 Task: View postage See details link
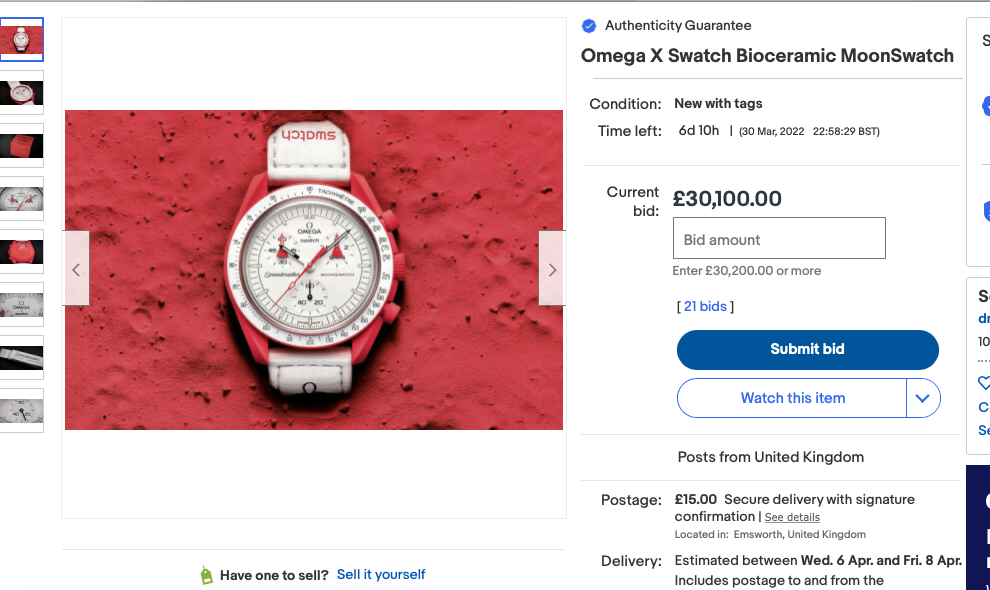[792, 518]
